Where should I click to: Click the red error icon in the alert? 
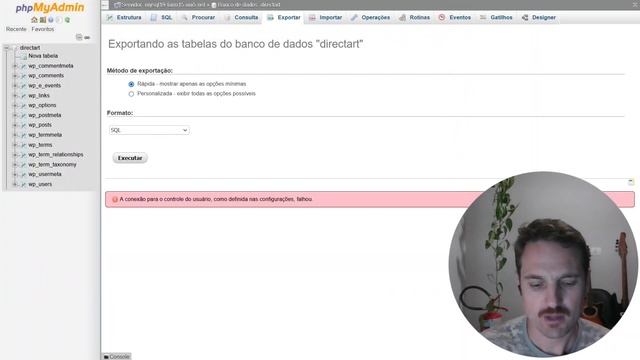115,200
